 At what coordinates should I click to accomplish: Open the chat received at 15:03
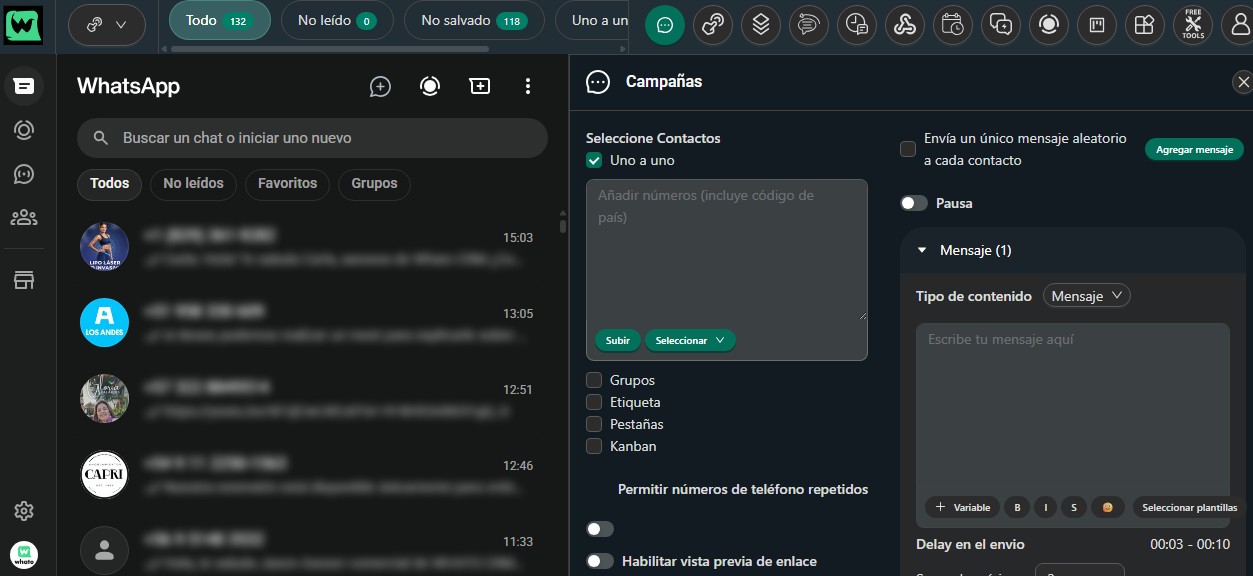coord(312,247)
